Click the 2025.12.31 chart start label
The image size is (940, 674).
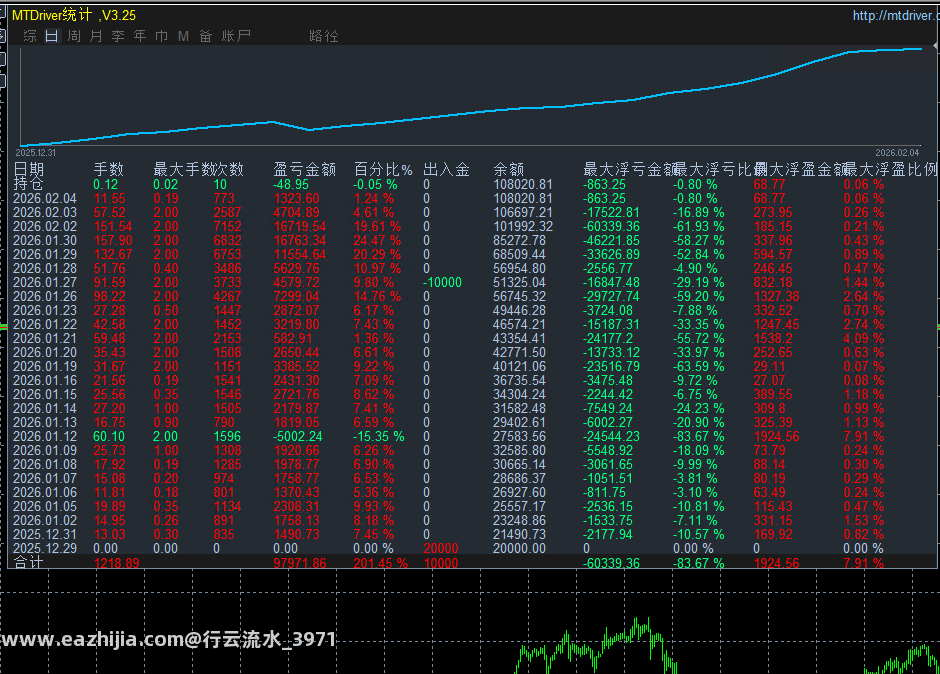pyautogui.click(x=35, y=153)
